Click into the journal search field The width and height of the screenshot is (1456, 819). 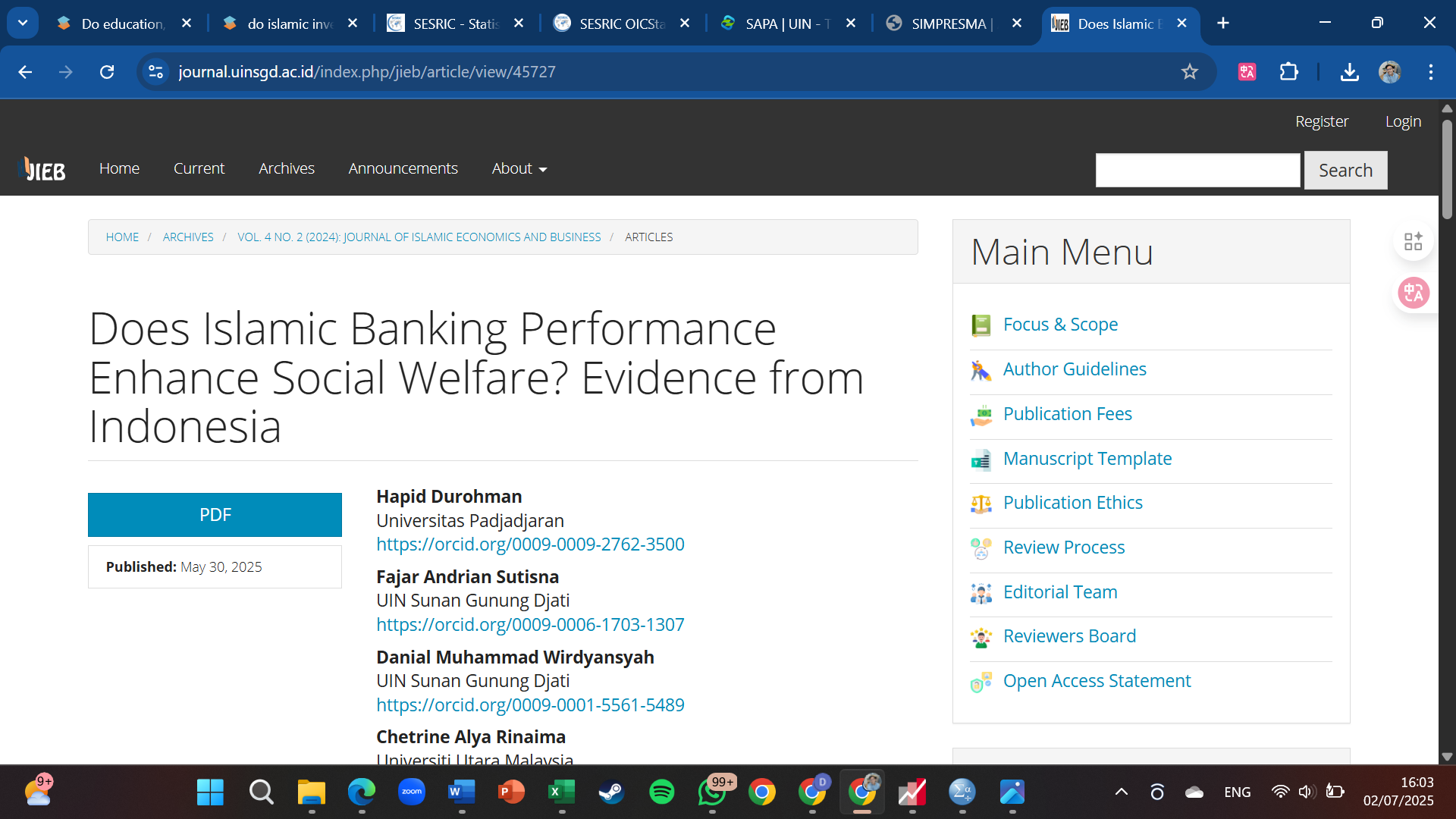pyautogui.click(x=1197, y=170)
